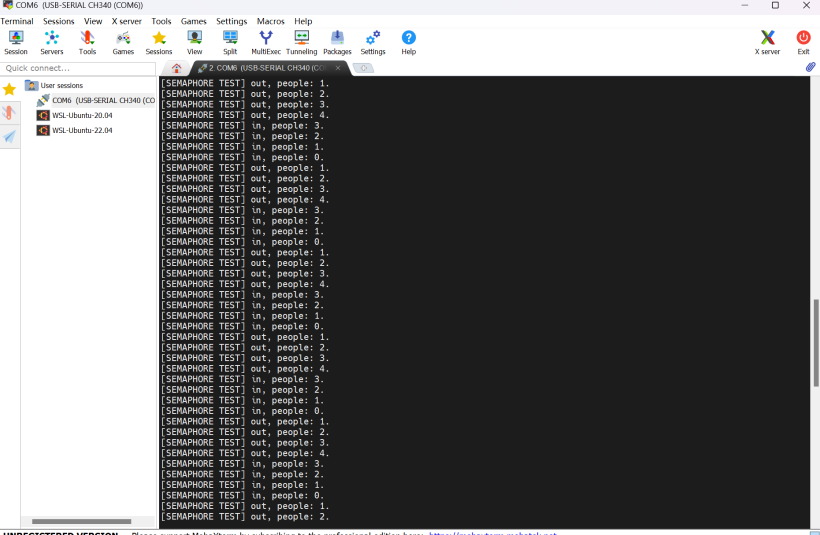
Task: Open the Session toolbar icon
Action: click(16, 43)
